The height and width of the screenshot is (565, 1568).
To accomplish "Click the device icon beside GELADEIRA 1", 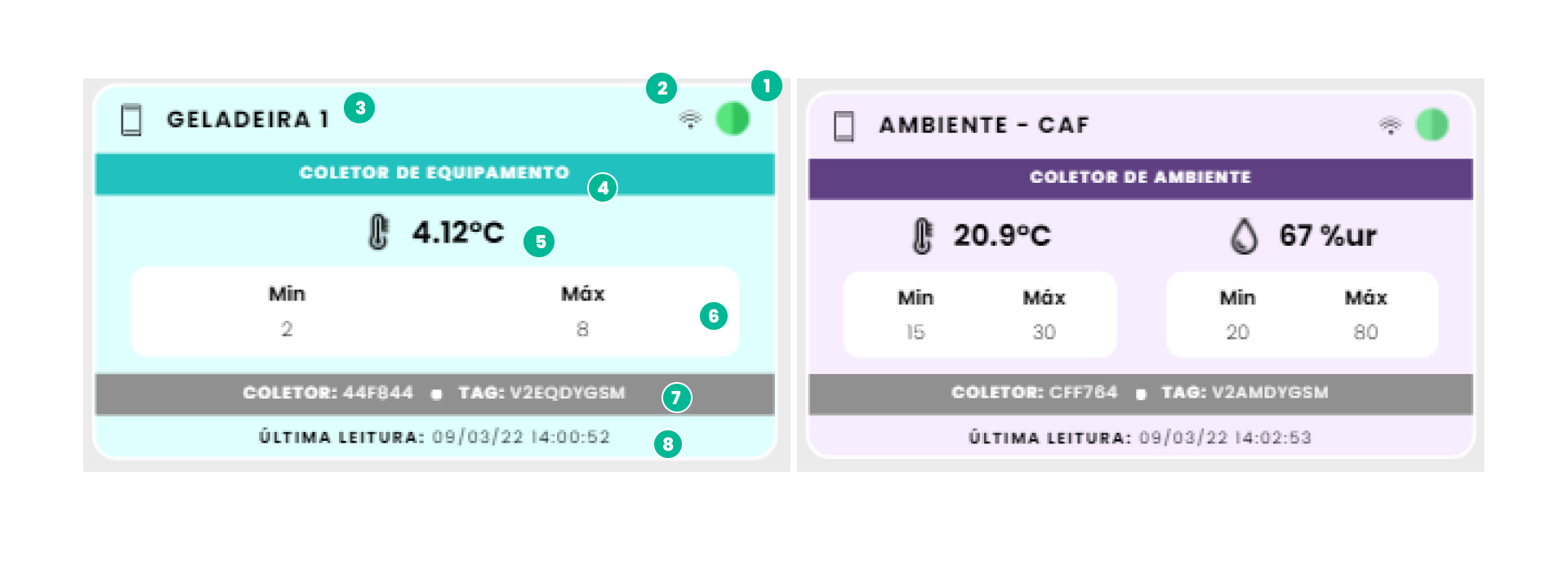I will pyautogui.click(x=131, y=120).
